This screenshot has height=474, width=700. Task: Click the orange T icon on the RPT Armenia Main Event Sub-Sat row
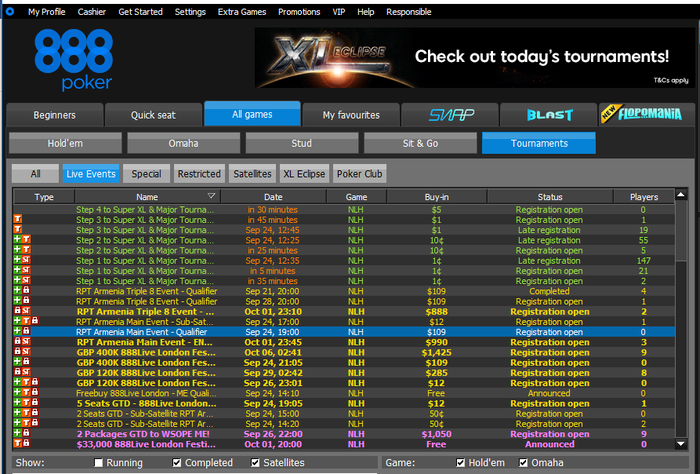tap(26, 321)
